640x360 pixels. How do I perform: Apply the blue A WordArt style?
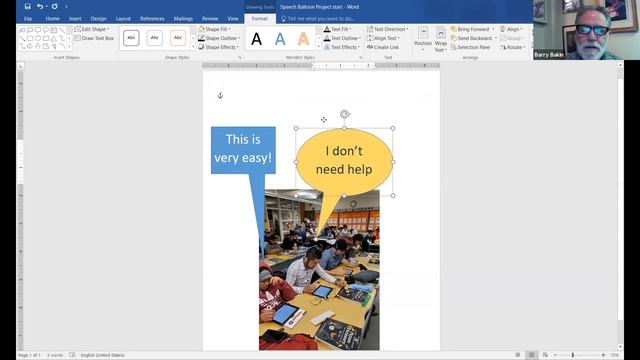coord(280,39)
